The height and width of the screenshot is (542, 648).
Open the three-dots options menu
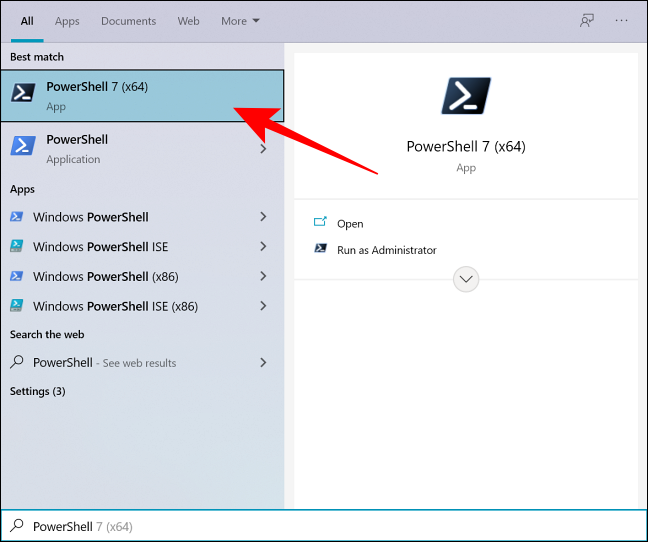tap(622, 21)
